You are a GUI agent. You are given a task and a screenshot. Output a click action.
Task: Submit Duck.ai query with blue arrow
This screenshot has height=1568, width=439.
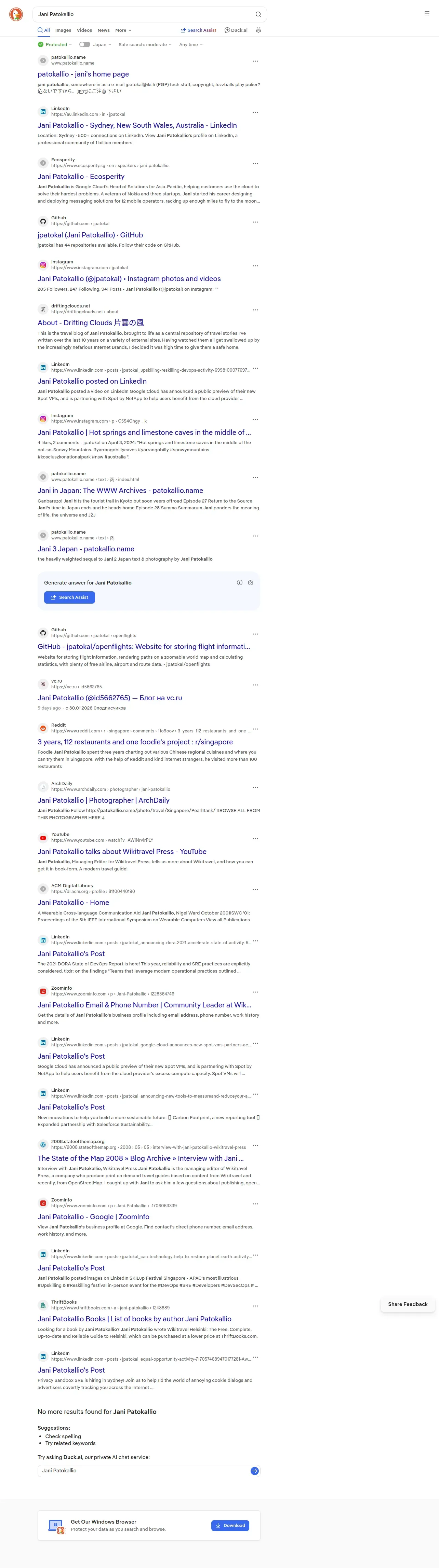point(254,1471)
